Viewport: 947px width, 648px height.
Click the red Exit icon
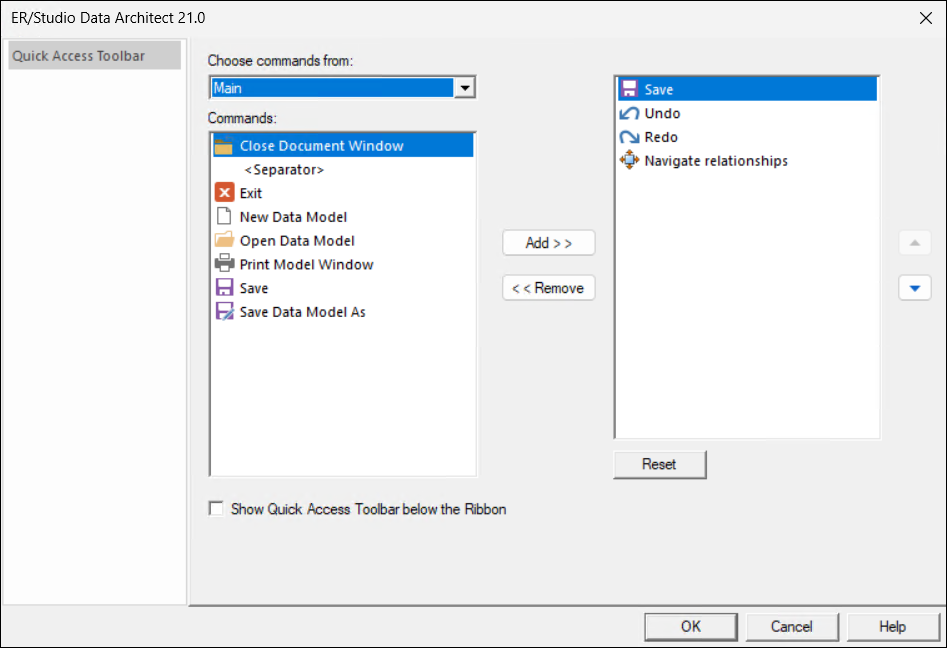pyautogui.click(x=224, y=193)
